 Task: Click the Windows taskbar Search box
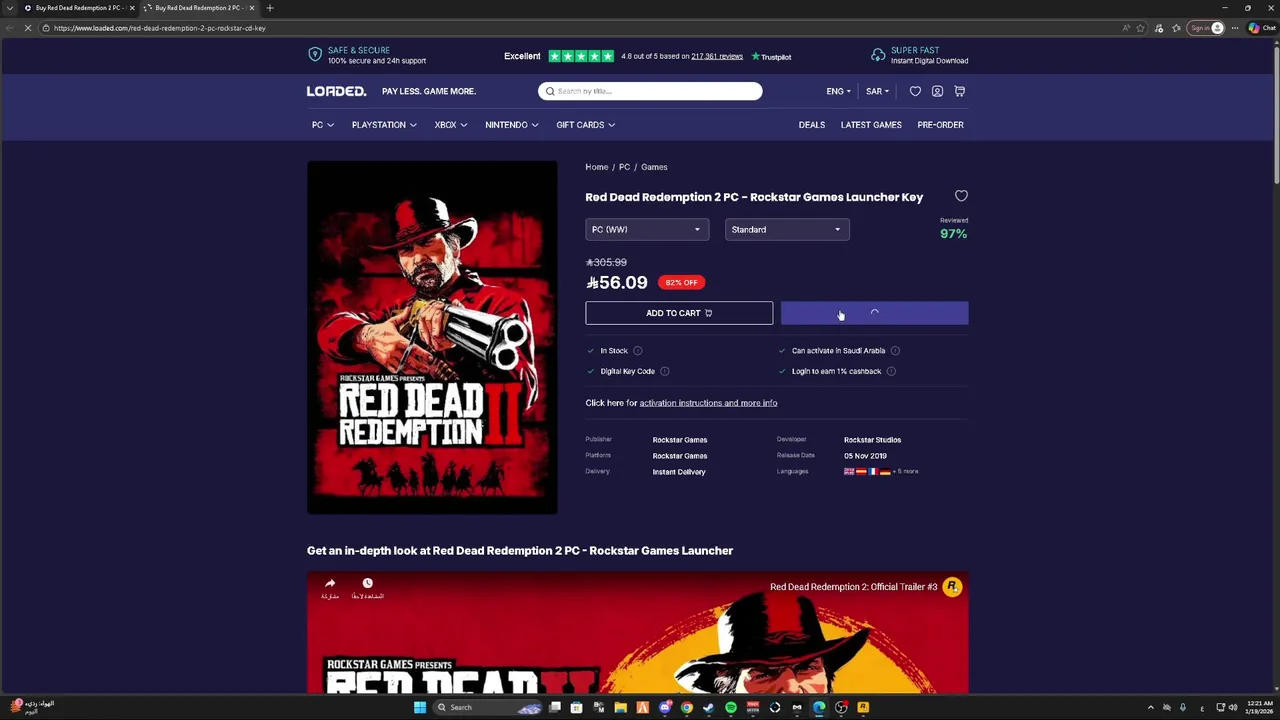490,707
